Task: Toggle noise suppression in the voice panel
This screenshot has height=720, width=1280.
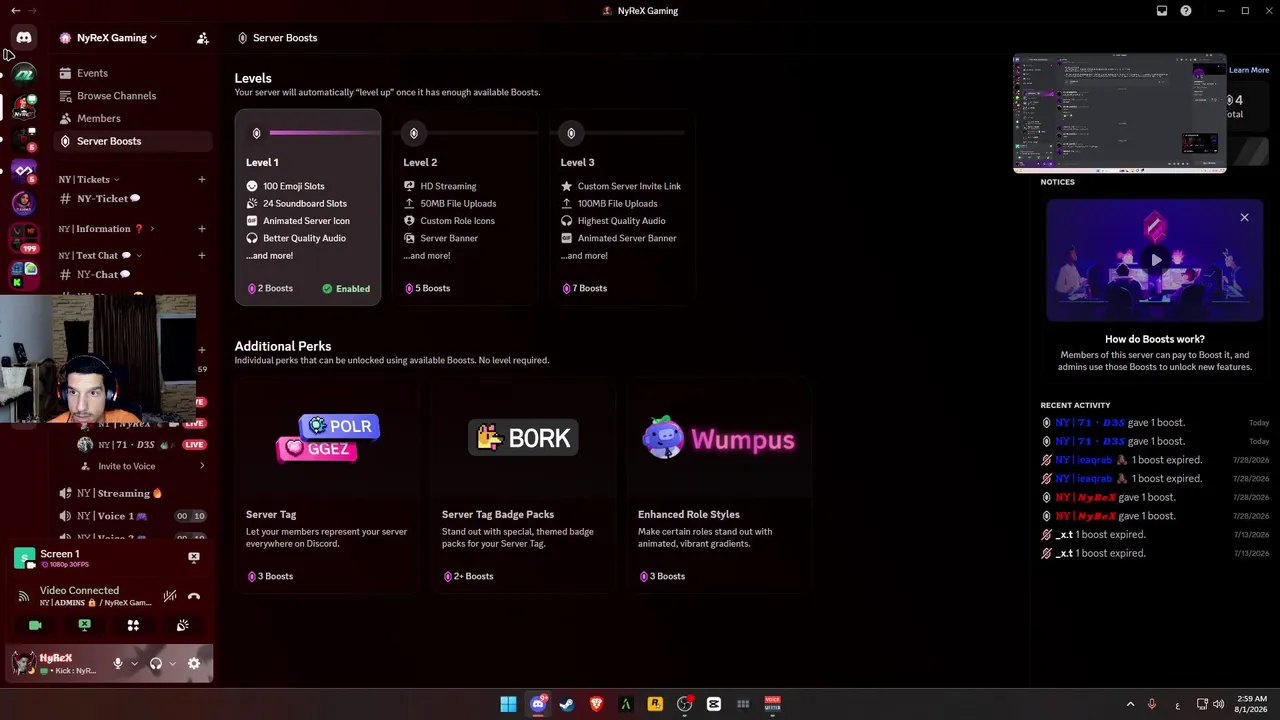Action: click(170, 596)
